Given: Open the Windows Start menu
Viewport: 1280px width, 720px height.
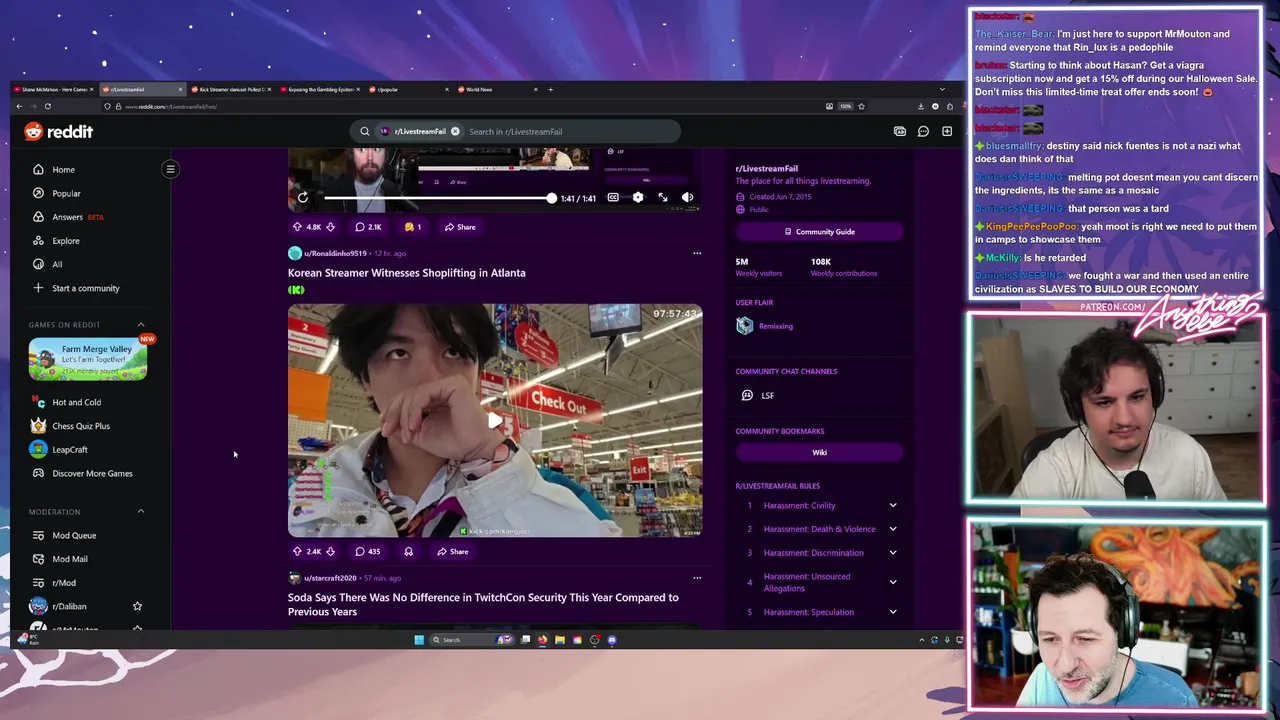Looking at the screenshot, I should tap(419, 640).
